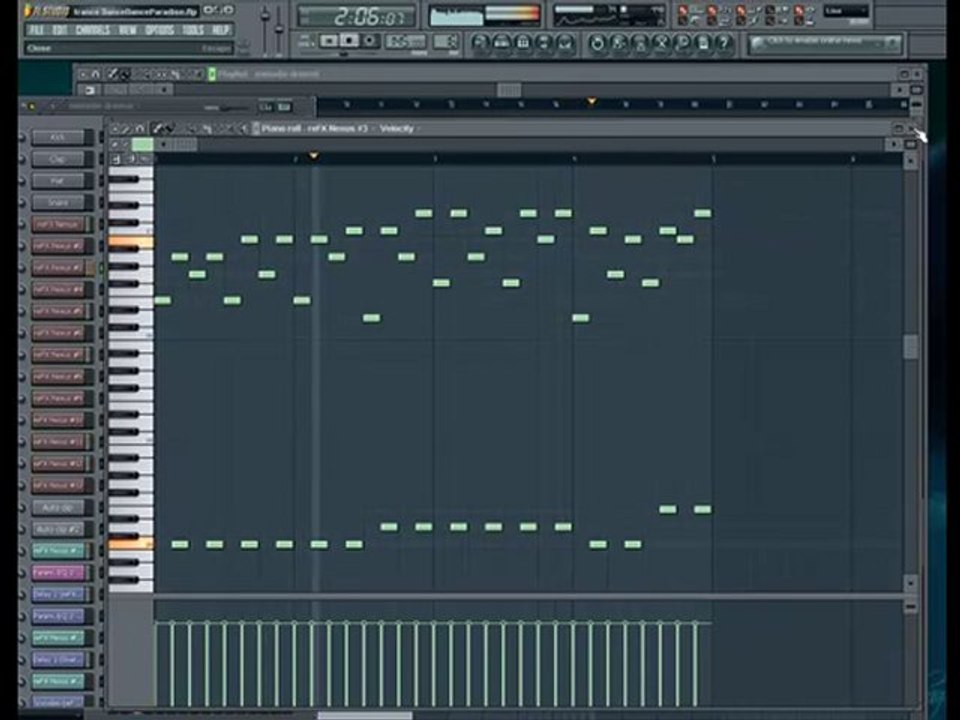
Task: Toggle the Piano roll snap magnet icon
Action: point(140,129)
